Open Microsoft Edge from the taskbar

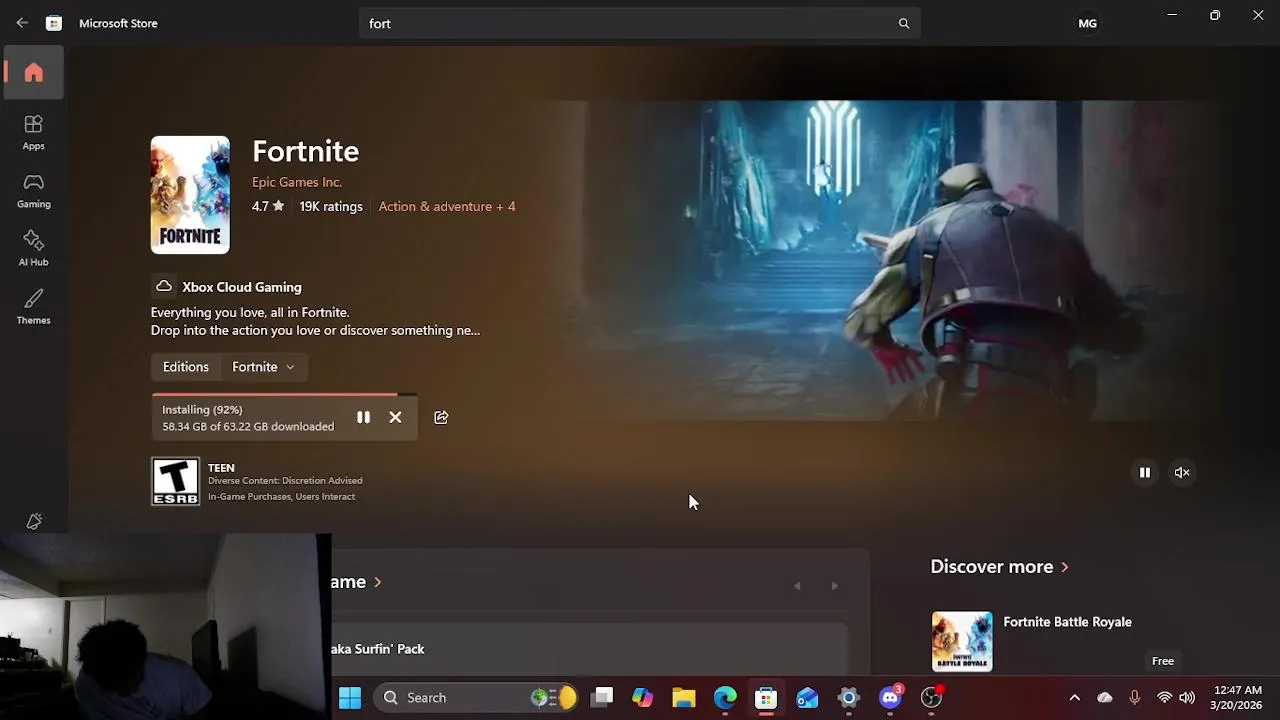click(x=725, y=697)
